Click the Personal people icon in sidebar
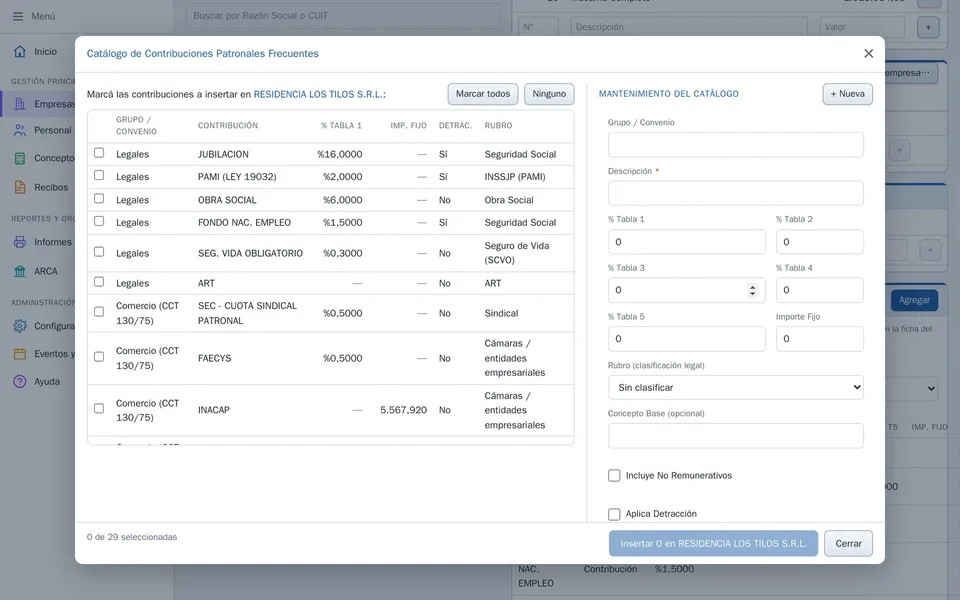The width and height of the screenshot is (960, 600). click(20, 130)
